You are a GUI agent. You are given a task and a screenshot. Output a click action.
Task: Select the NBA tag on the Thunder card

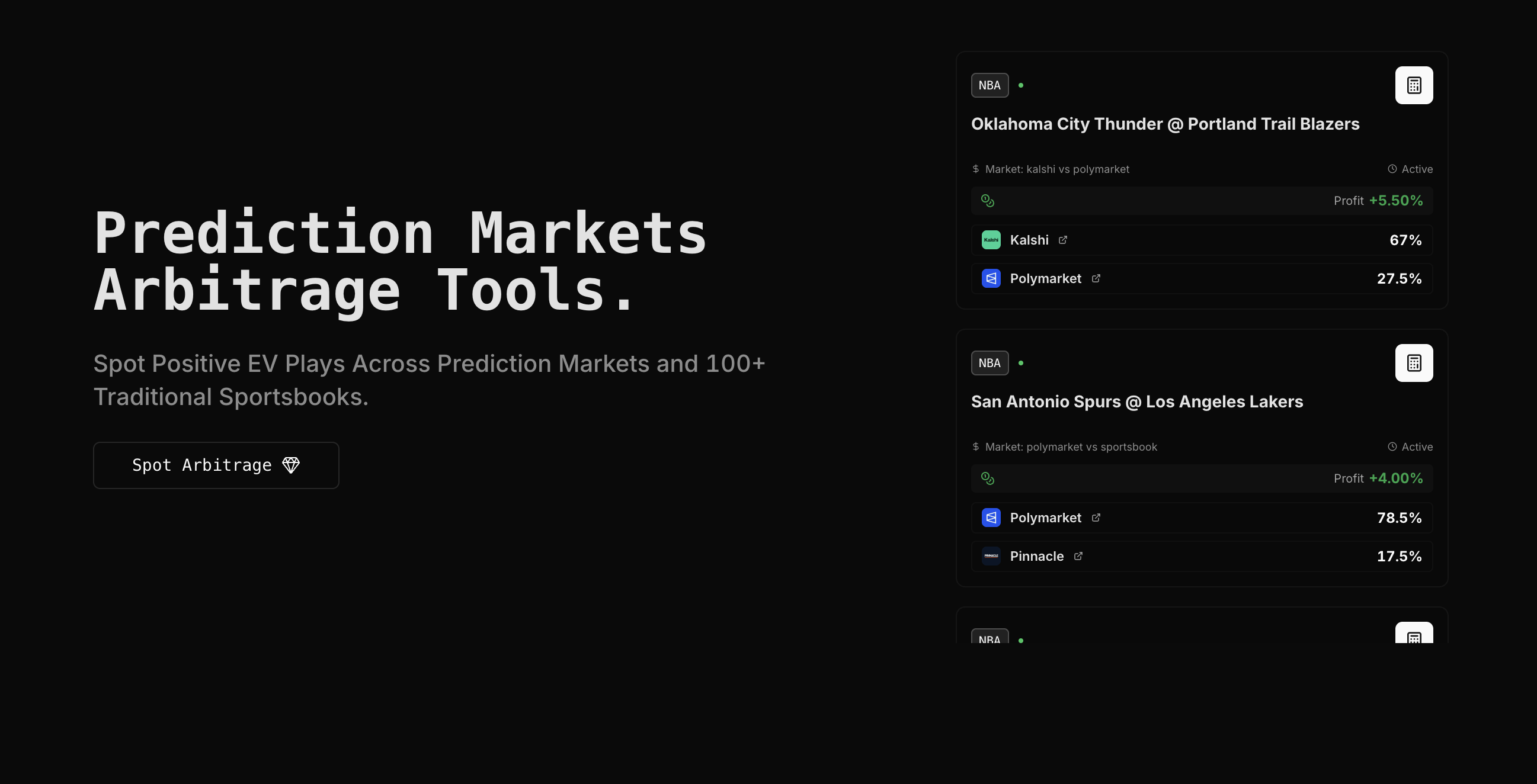point(990,85)
